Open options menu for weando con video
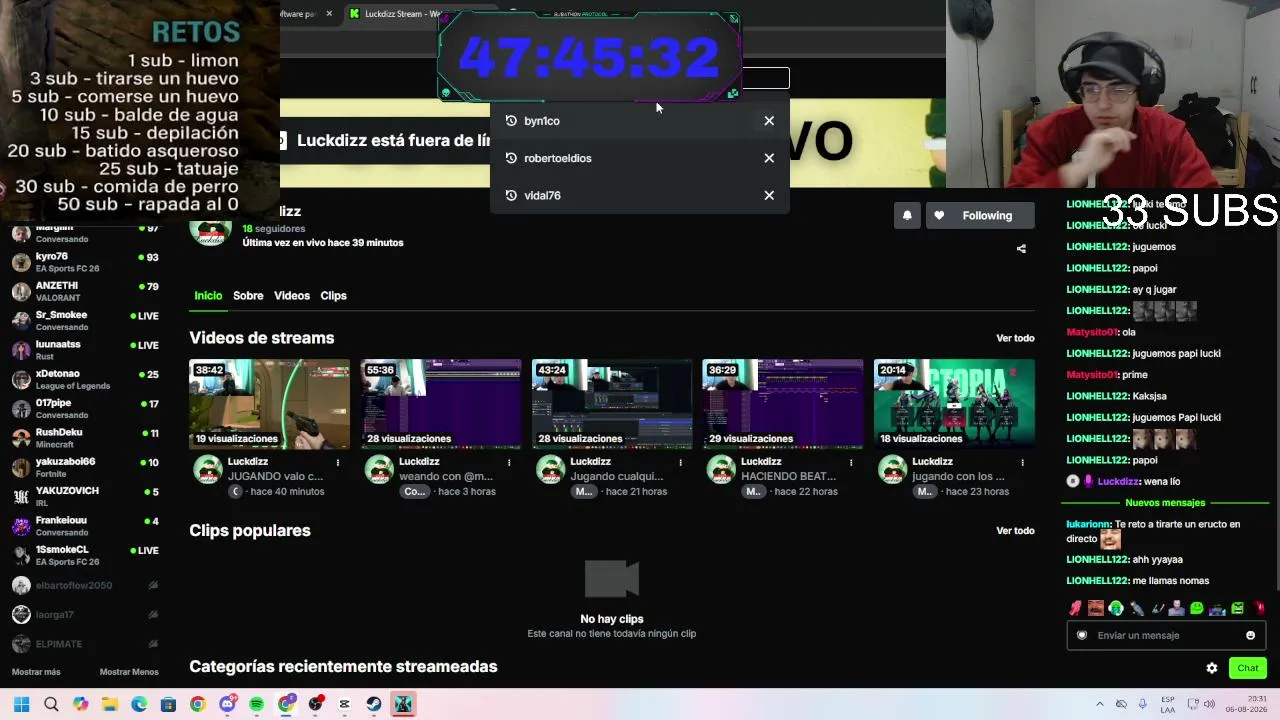The width and height of the screenshot is (1280, 720). (x=509, y=463)
